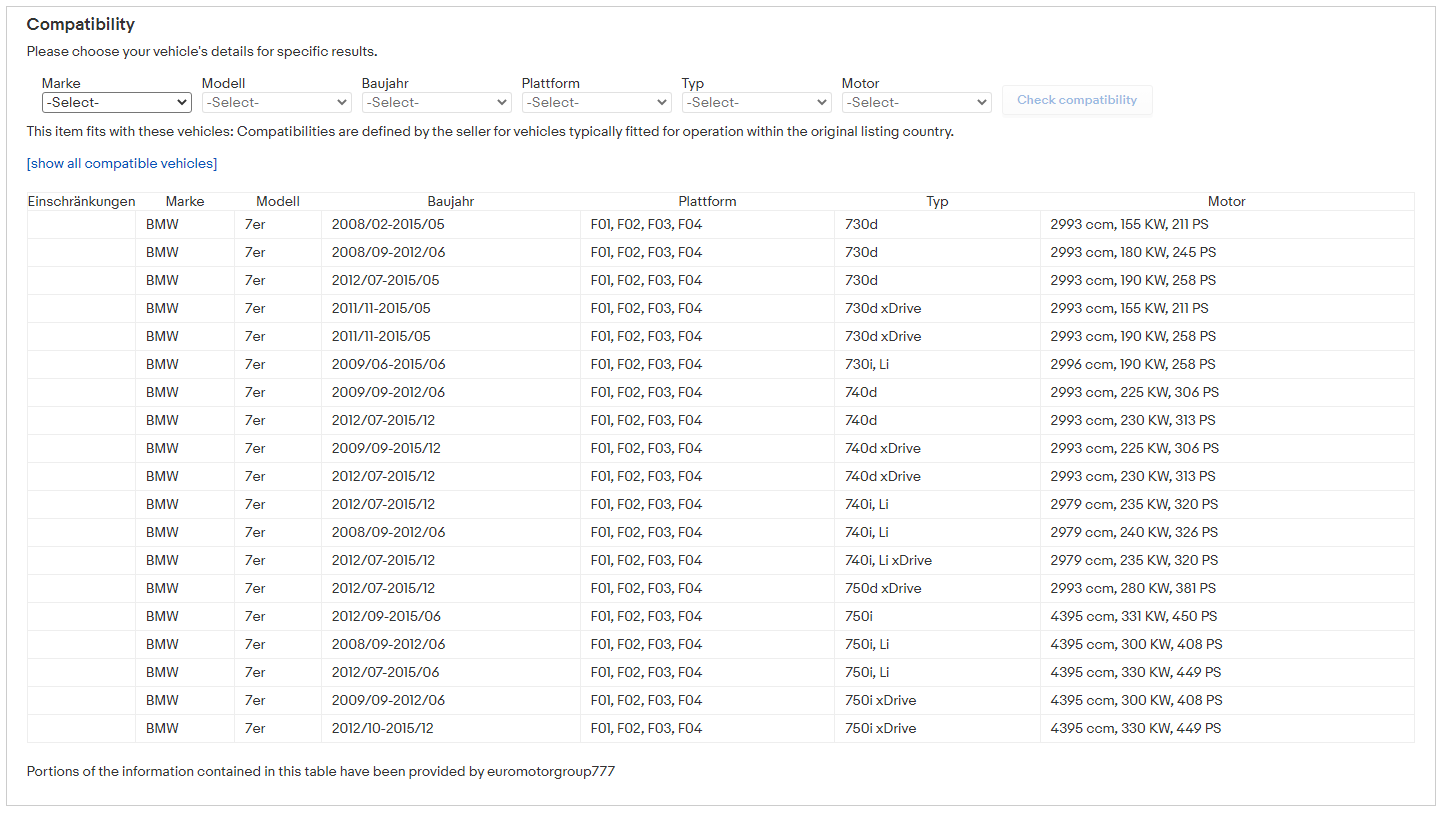Open the Plattform vehicle dropdown
The width and height of the screenshot is (1445, 813).
pos(596,102)
